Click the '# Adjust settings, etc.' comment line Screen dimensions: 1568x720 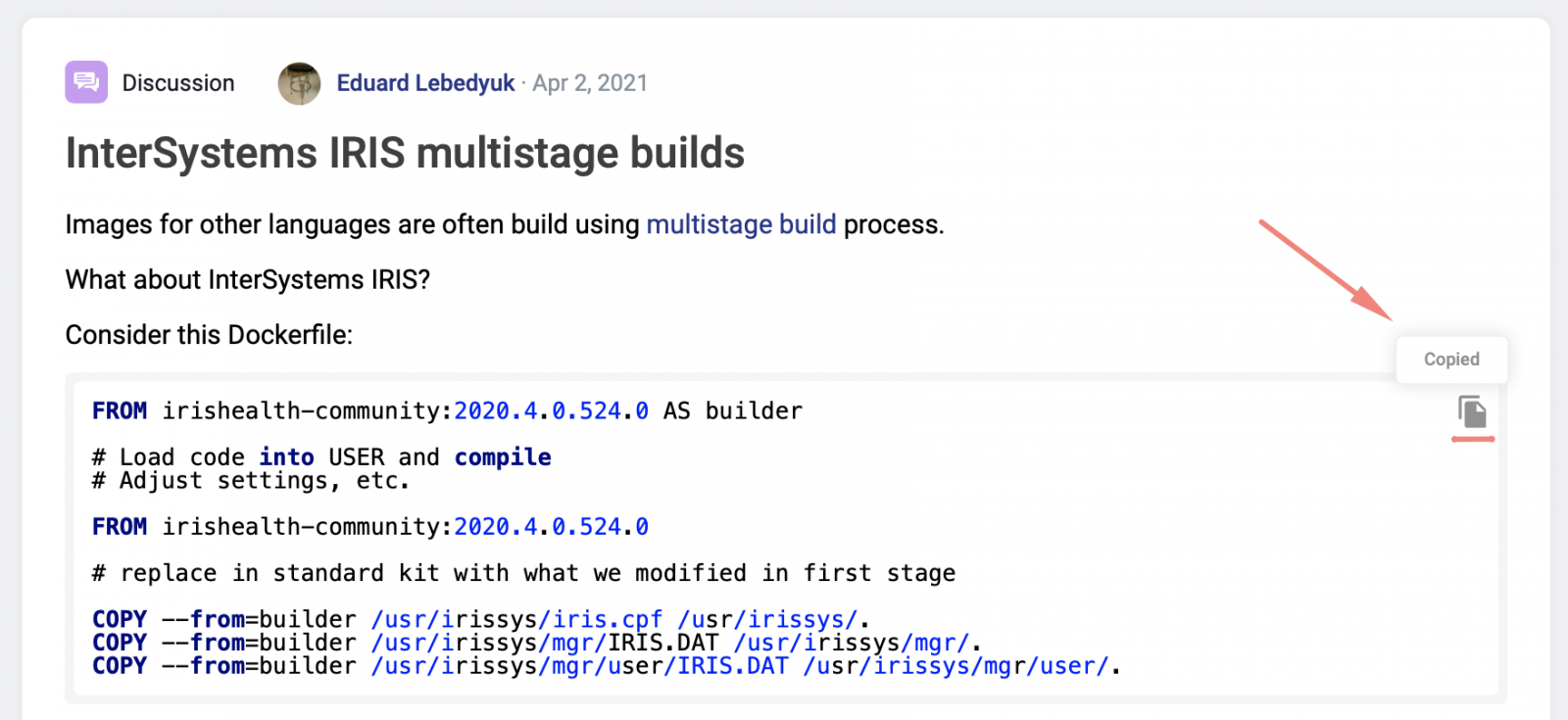click(250, 481)
